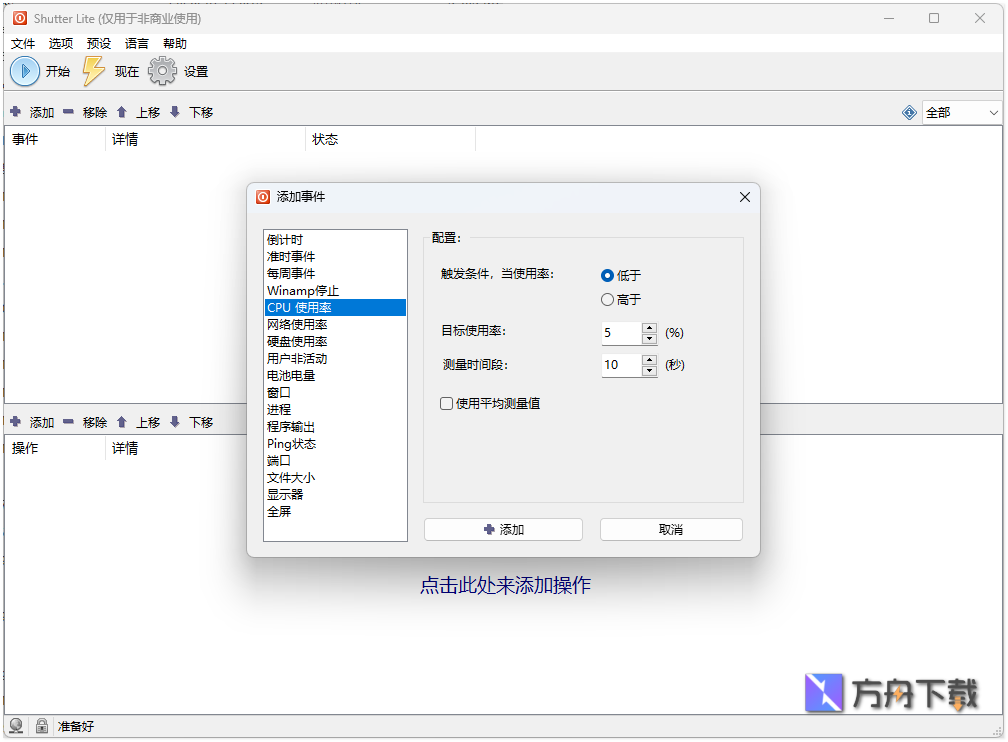Click the 添加 plus icon in event toolbar
The image size is (1008, 742).
[15, 112]
